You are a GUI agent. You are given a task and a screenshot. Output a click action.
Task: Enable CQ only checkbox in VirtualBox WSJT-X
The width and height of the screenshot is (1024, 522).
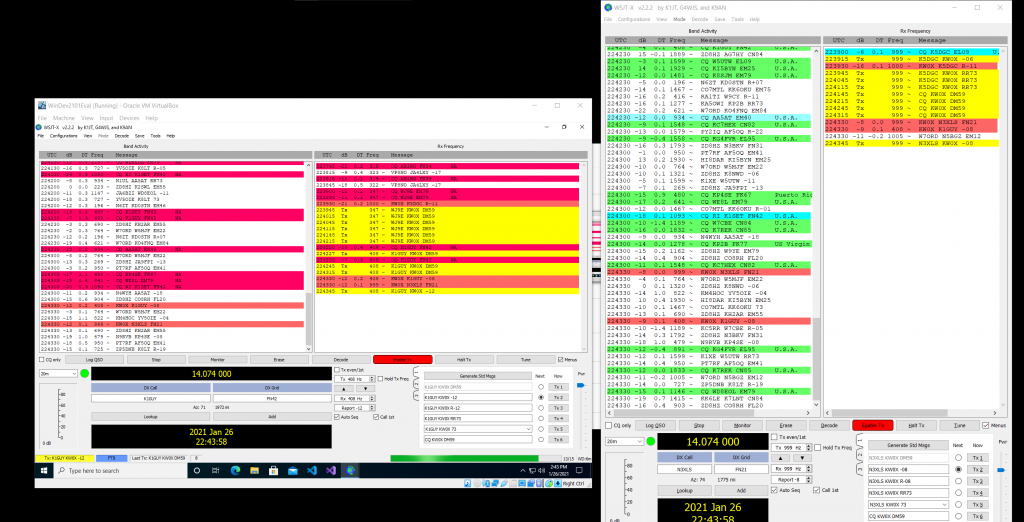42,359
